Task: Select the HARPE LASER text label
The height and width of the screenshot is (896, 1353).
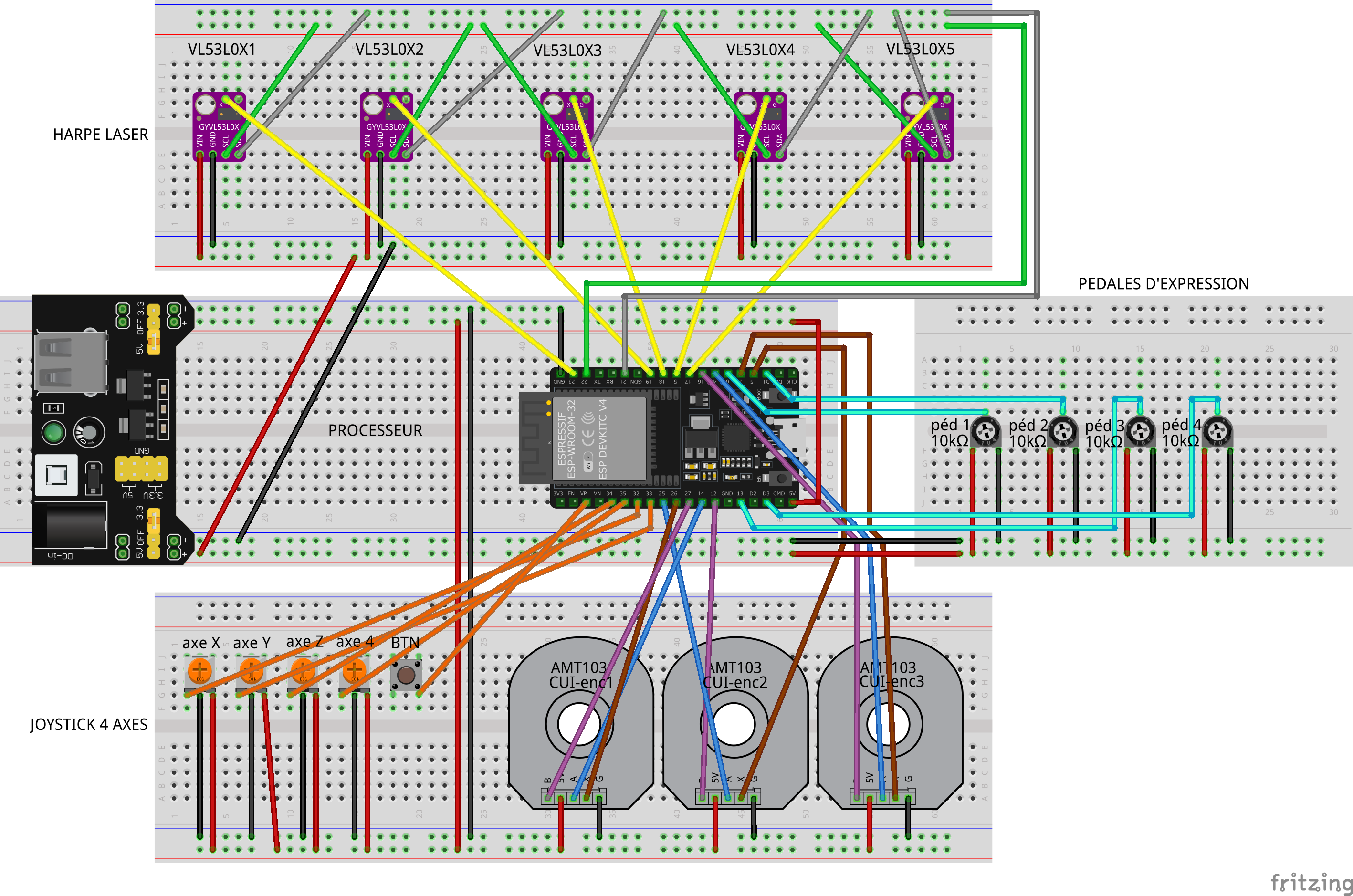Action: [x=100, y=135]
